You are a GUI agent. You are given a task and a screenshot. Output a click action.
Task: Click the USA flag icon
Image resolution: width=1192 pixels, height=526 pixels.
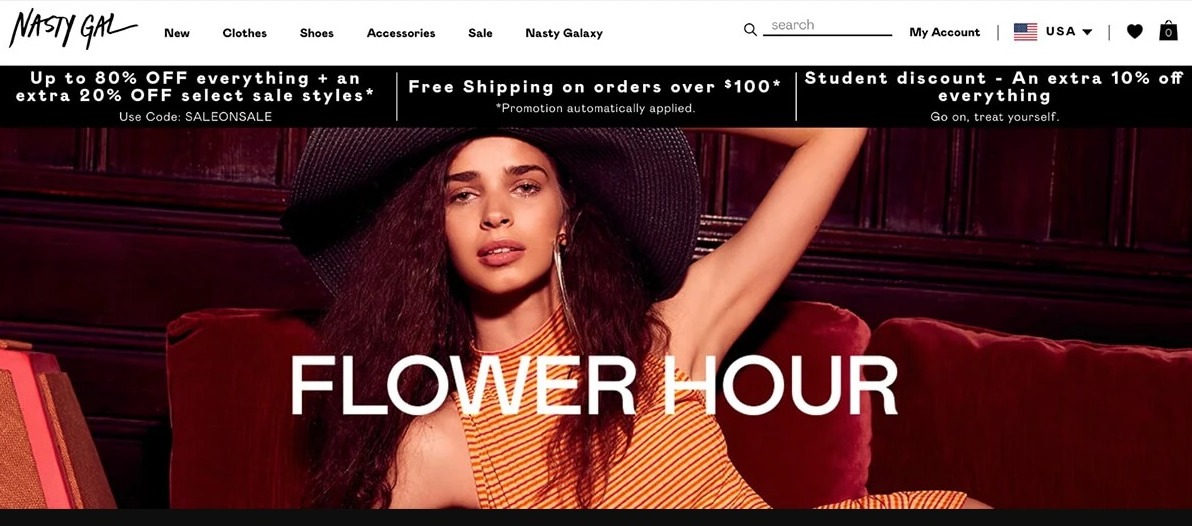click(1025, 31)
